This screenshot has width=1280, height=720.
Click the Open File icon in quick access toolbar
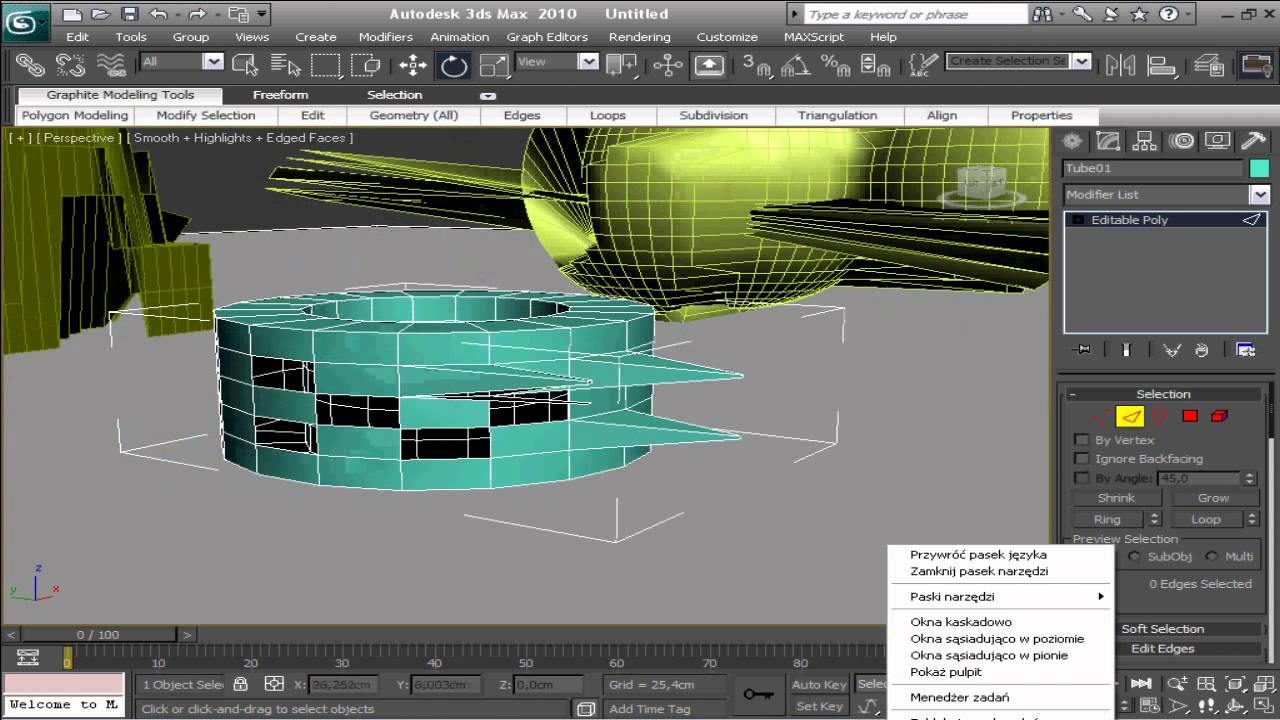100,14
